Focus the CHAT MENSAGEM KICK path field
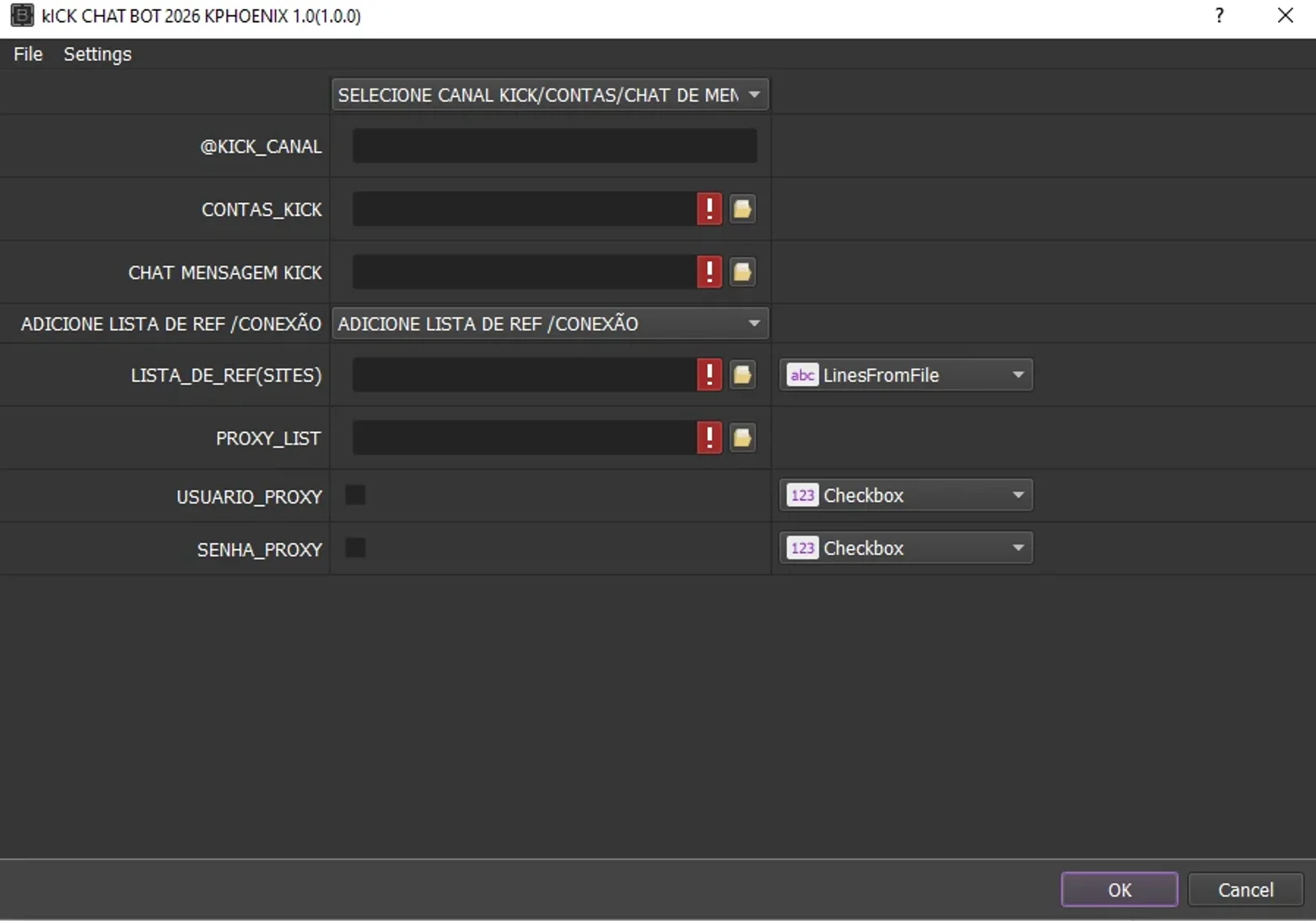The image size is (1316, 921). point(525,272)
